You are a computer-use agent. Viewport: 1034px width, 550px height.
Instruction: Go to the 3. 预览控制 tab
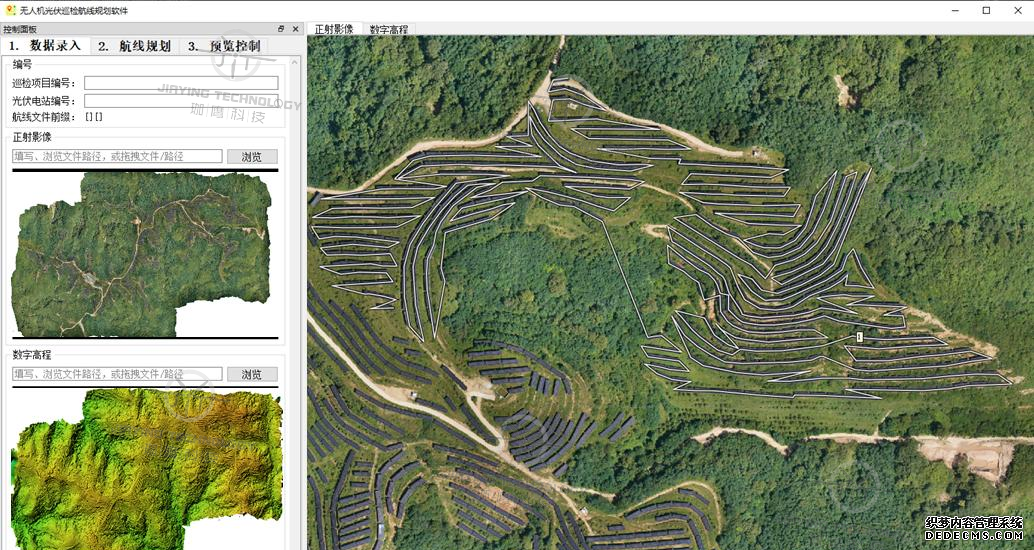[224, 46]
